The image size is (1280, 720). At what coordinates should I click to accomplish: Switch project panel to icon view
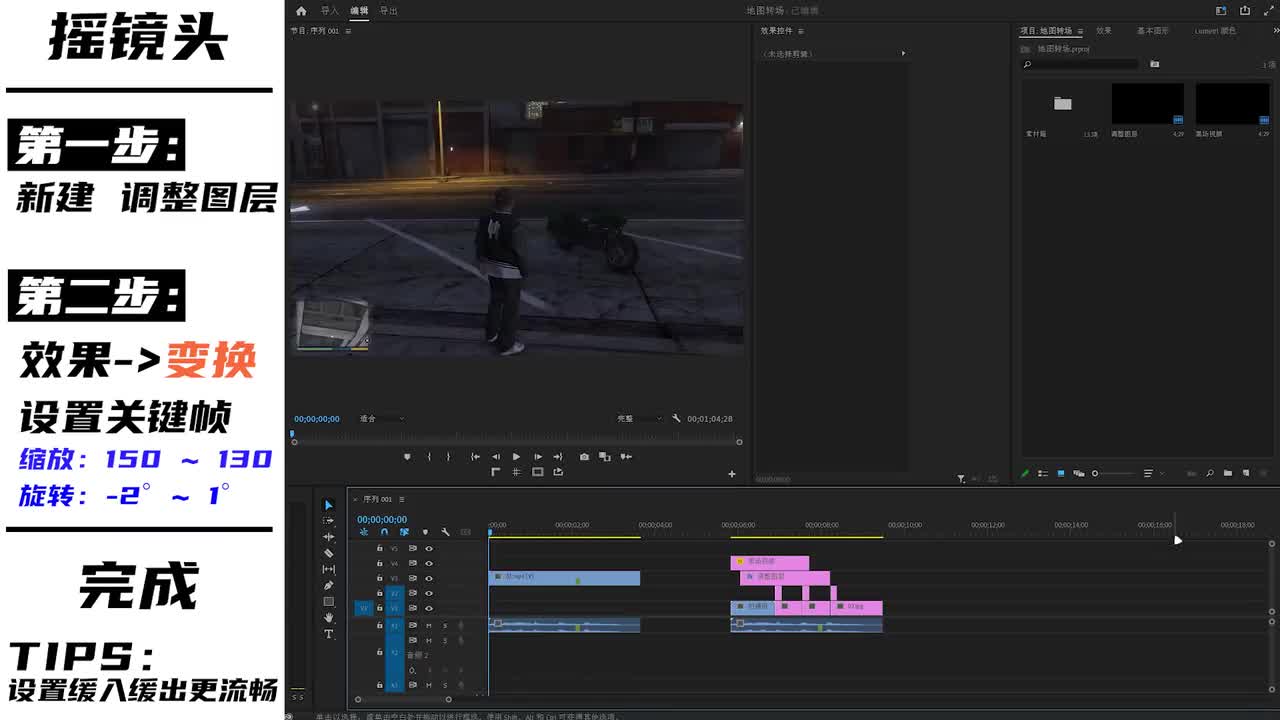pos(1061,474)
